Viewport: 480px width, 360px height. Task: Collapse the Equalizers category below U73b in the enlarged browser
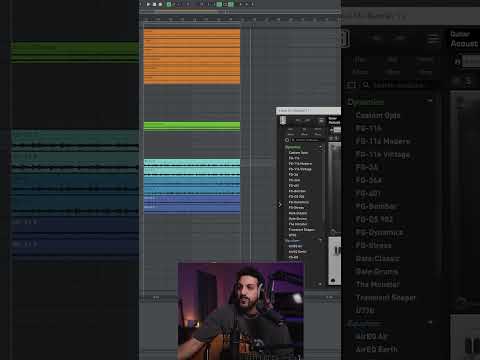430,322
